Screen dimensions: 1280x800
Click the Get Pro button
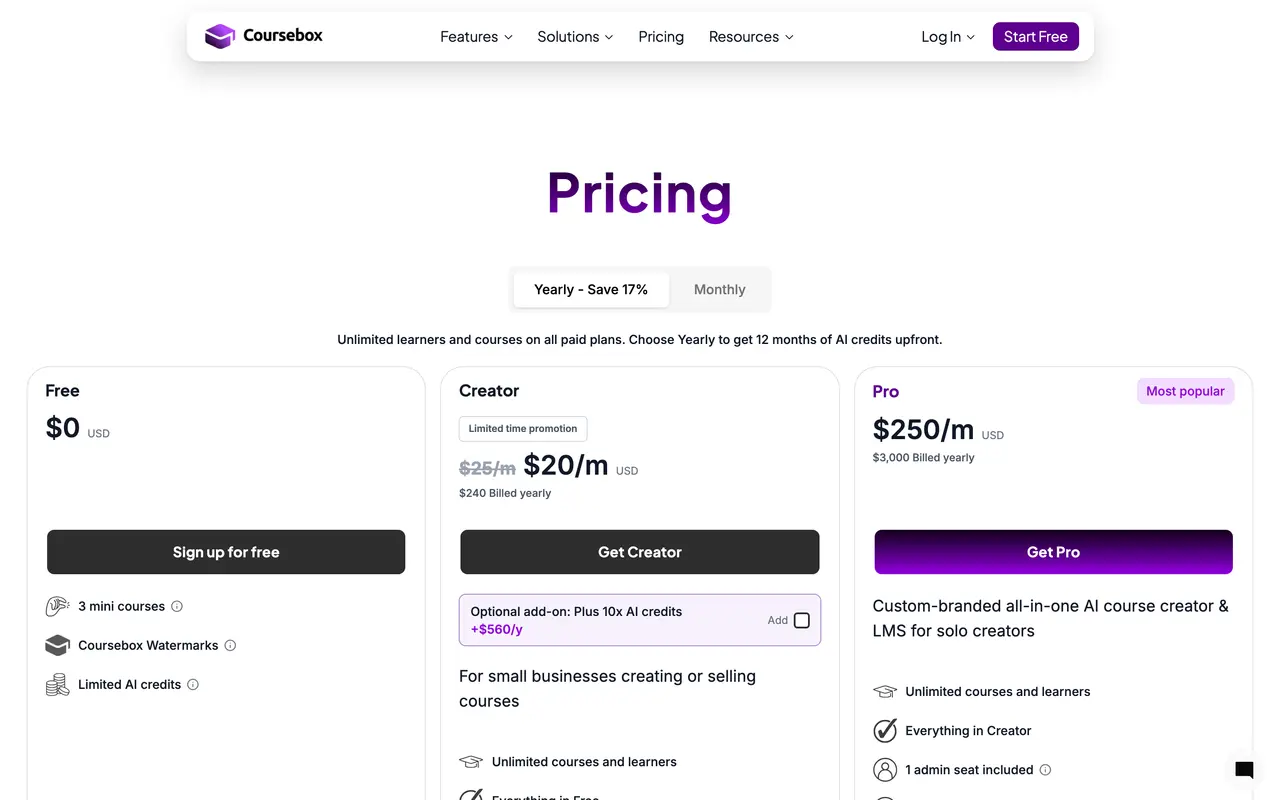coord(1053,552)
